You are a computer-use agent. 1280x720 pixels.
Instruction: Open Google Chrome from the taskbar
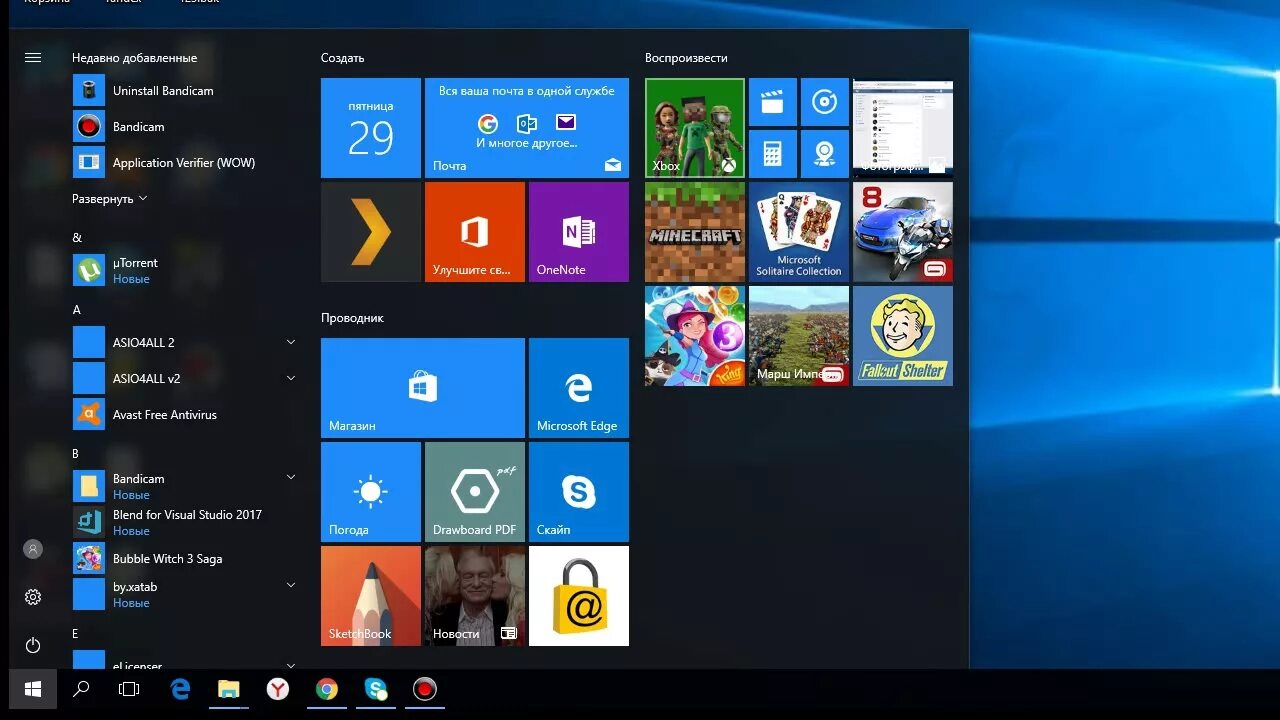[x=327, y=689]
